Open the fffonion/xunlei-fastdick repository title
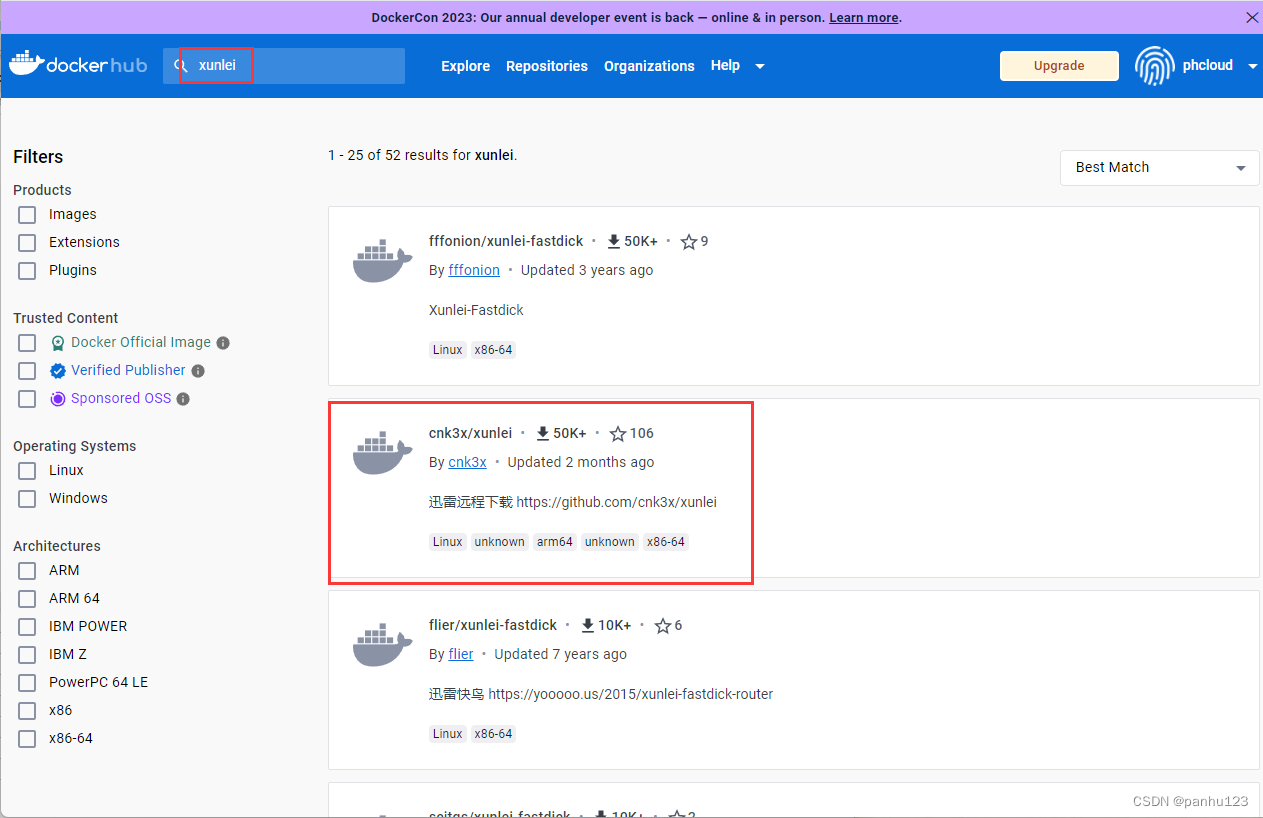 (506, 241)
